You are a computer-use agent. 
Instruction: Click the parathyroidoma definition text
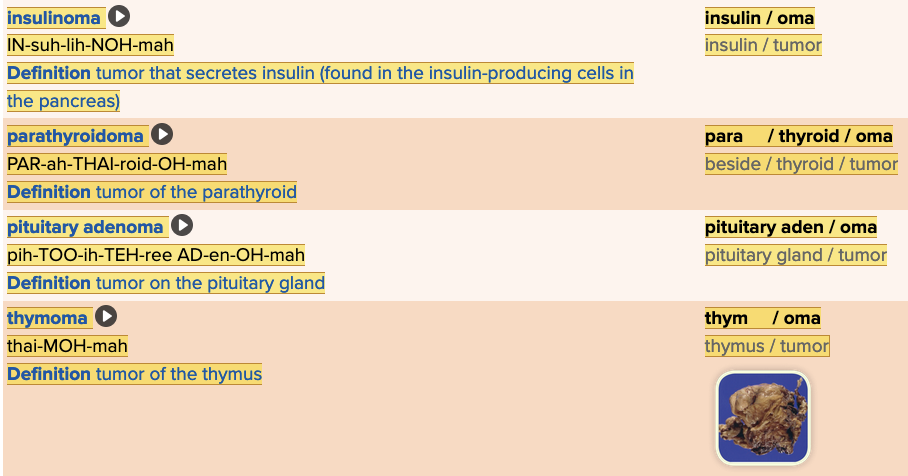click(152, 192)
